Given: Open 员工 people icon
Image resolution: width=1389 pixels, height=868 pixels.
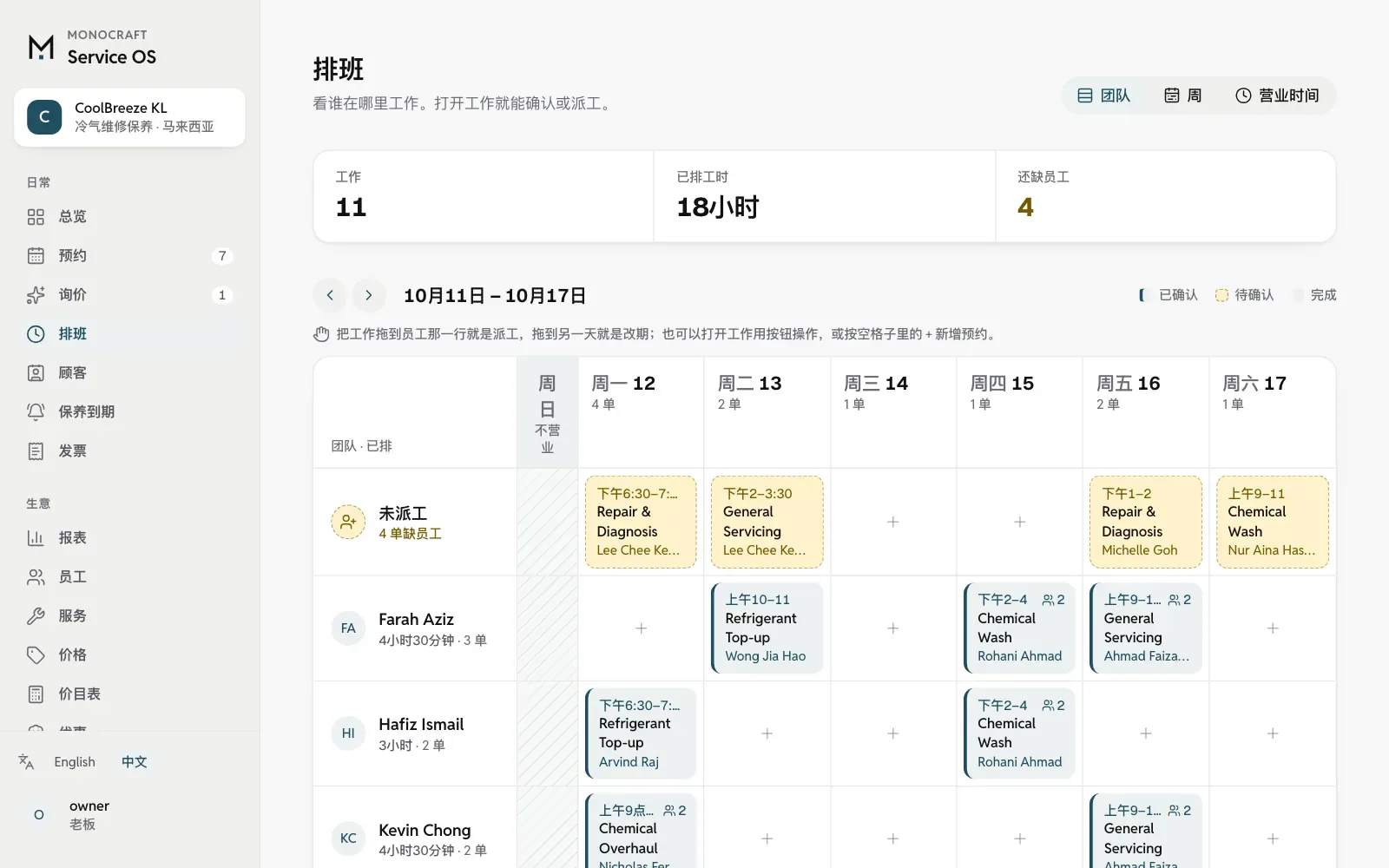Looking at the screenshot, I should [36, 577].
